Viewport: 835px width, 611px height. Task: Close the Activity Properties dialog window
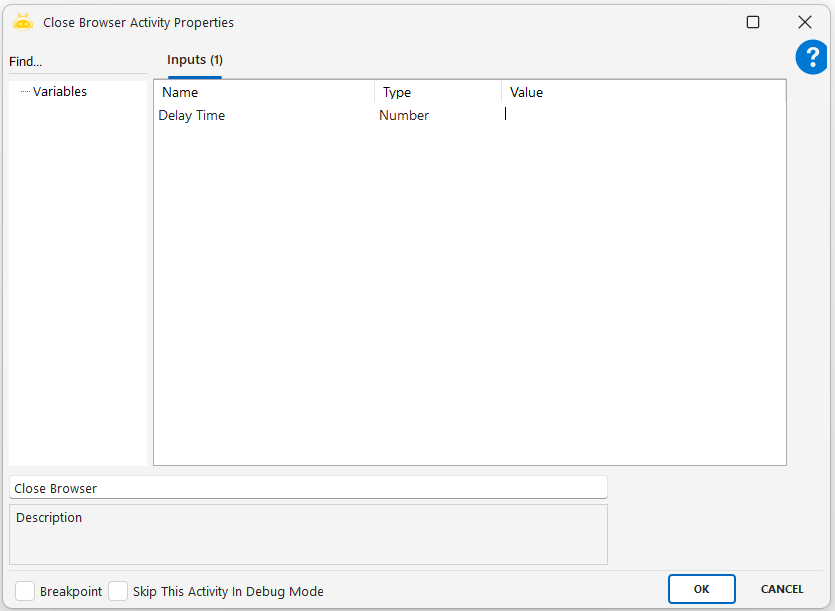pos(804,22)
